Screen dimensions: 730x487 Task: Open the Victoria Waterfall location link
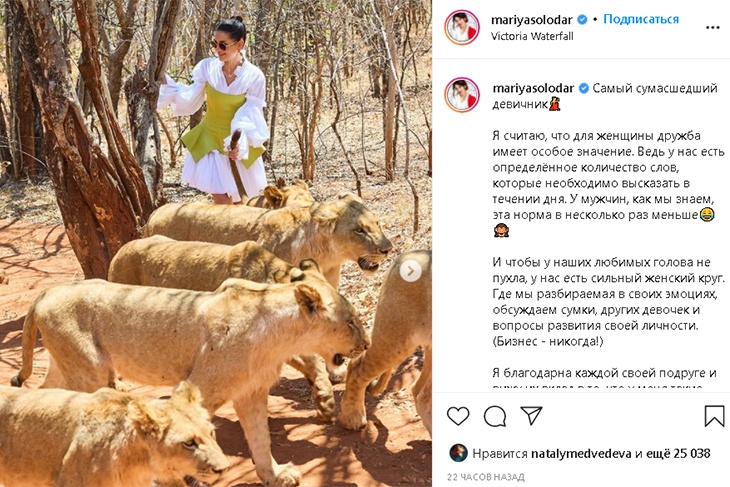532,36
